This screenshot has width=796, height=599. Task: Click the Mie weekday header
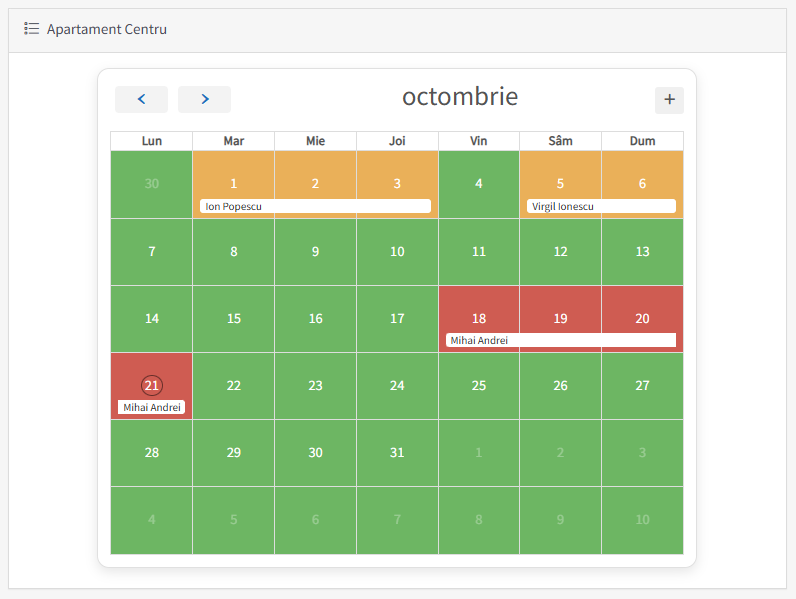click(x=315, y=141)
